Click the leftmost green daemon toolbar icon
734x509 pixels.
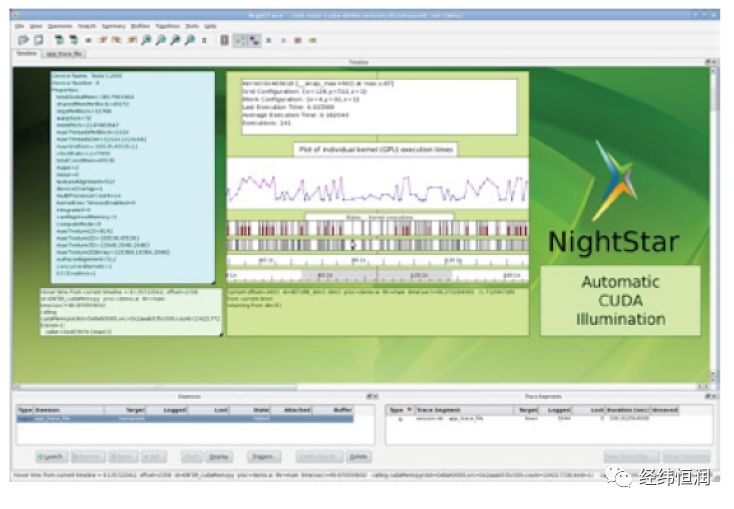click(59, 40)
